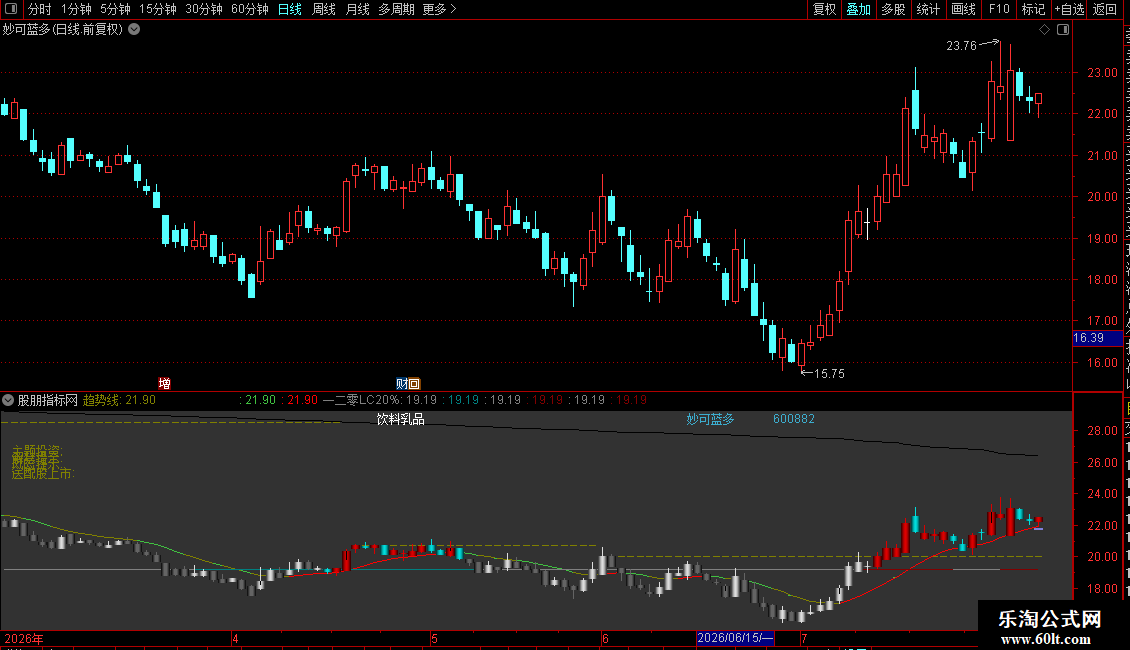Click the 回 marker icon beside 财

click(x=414, y=383)
